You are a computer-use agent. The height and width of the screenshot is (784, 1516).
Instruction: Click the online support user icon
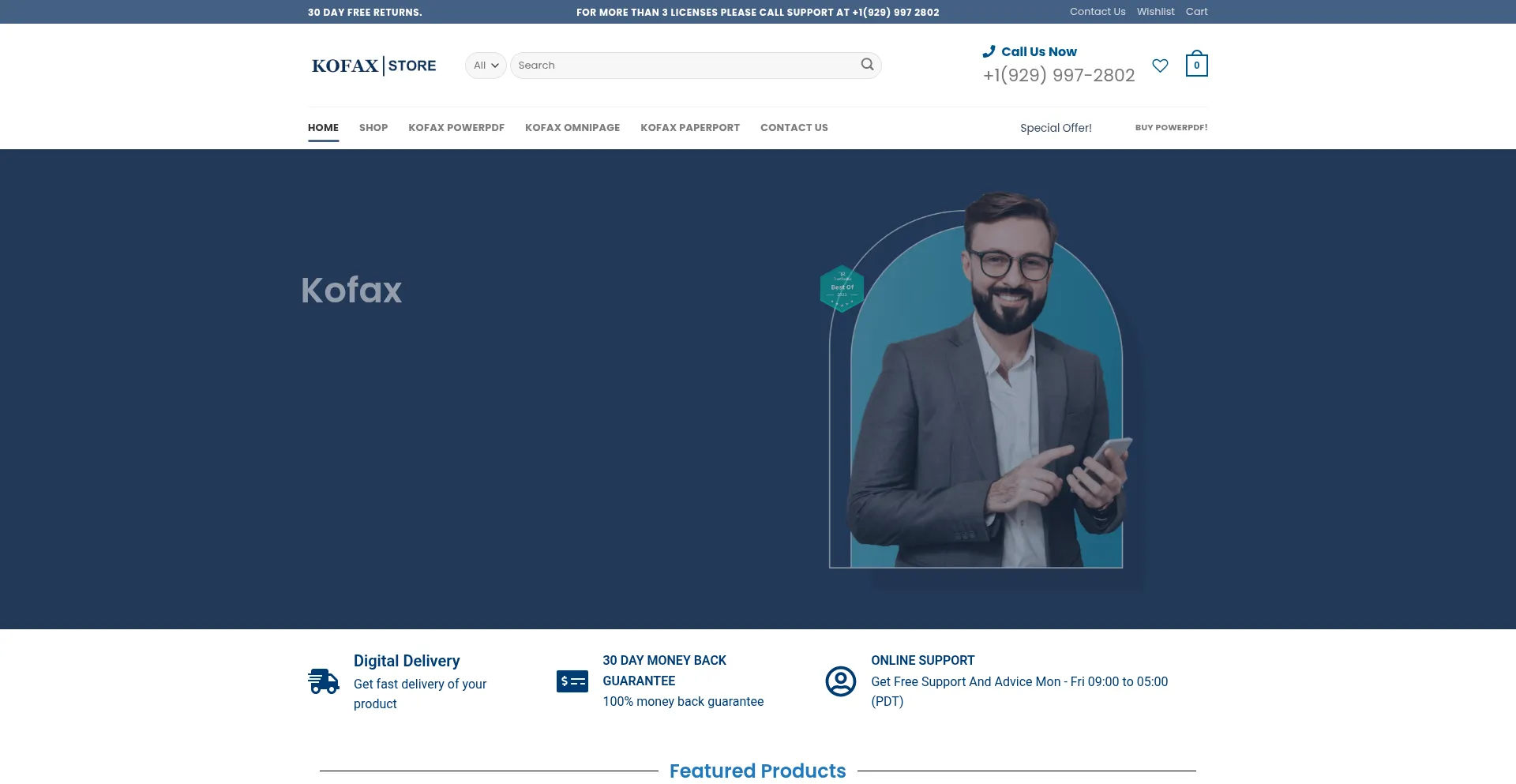[840, 681]
